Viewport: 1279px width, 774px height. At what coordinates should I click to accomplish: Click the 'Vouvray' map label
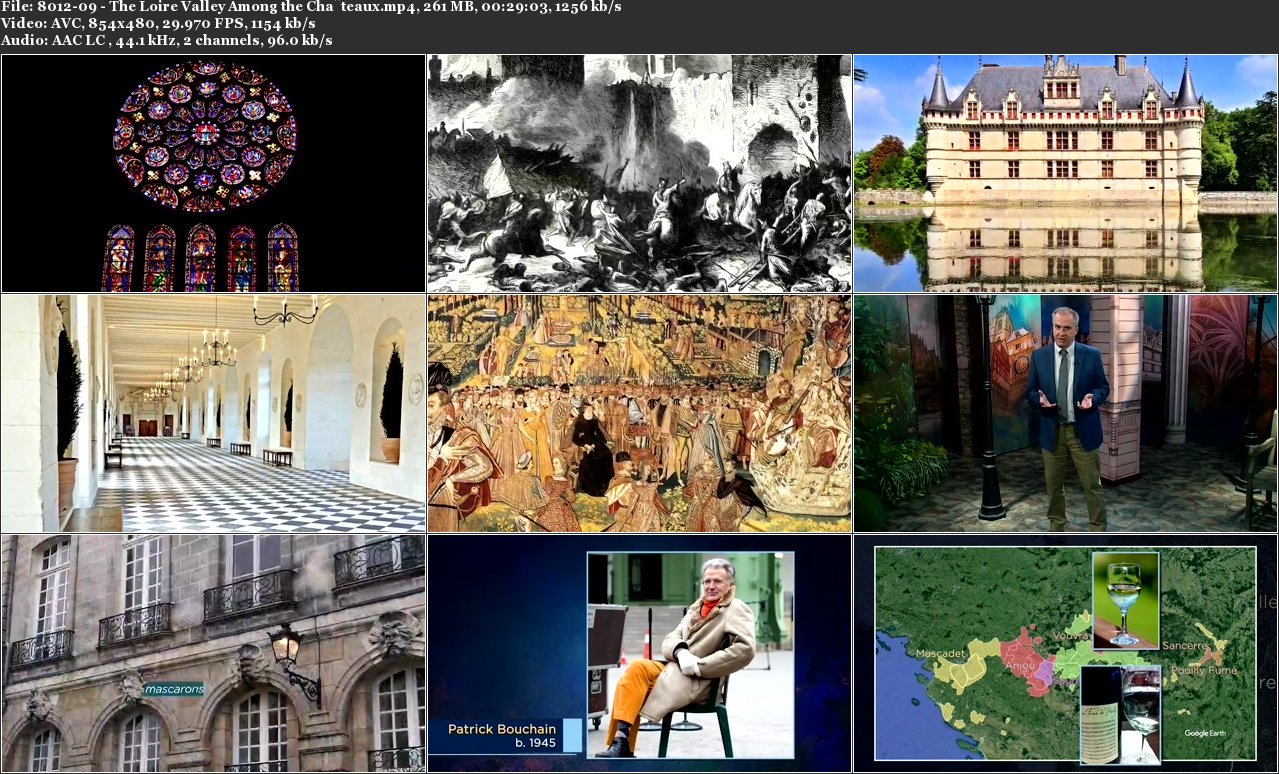[1073, 636]
